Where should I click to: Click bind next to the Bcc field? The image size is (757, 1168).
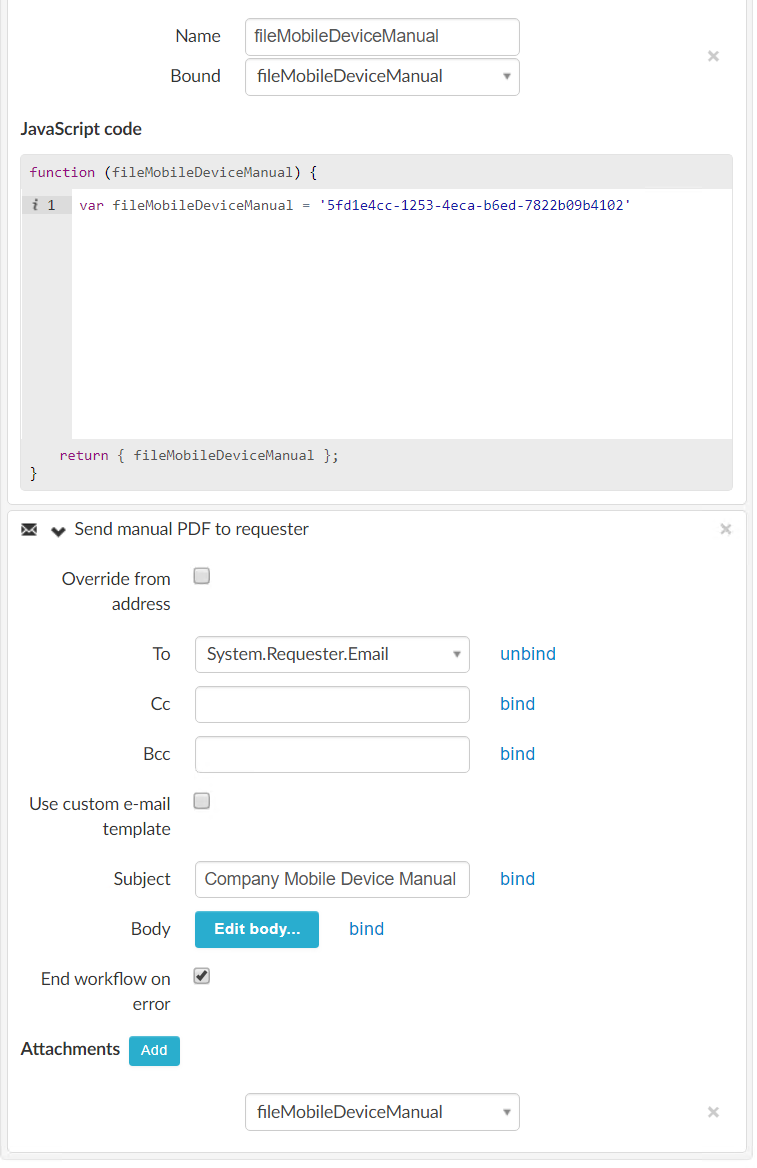(517, 754)
